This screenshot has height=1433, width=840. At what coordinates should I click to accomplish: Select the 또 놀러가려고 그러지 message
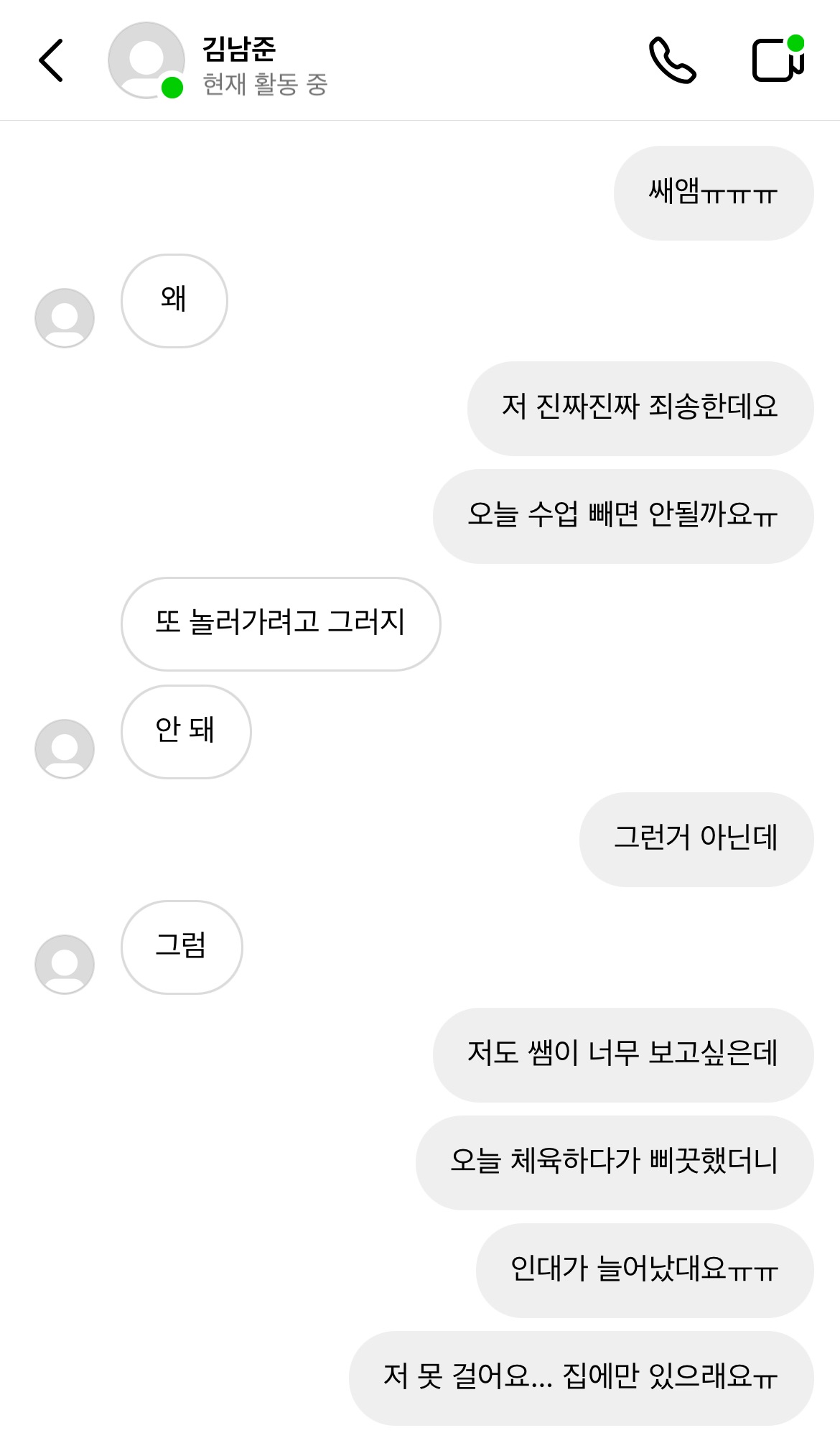click(x=280, y=623)
